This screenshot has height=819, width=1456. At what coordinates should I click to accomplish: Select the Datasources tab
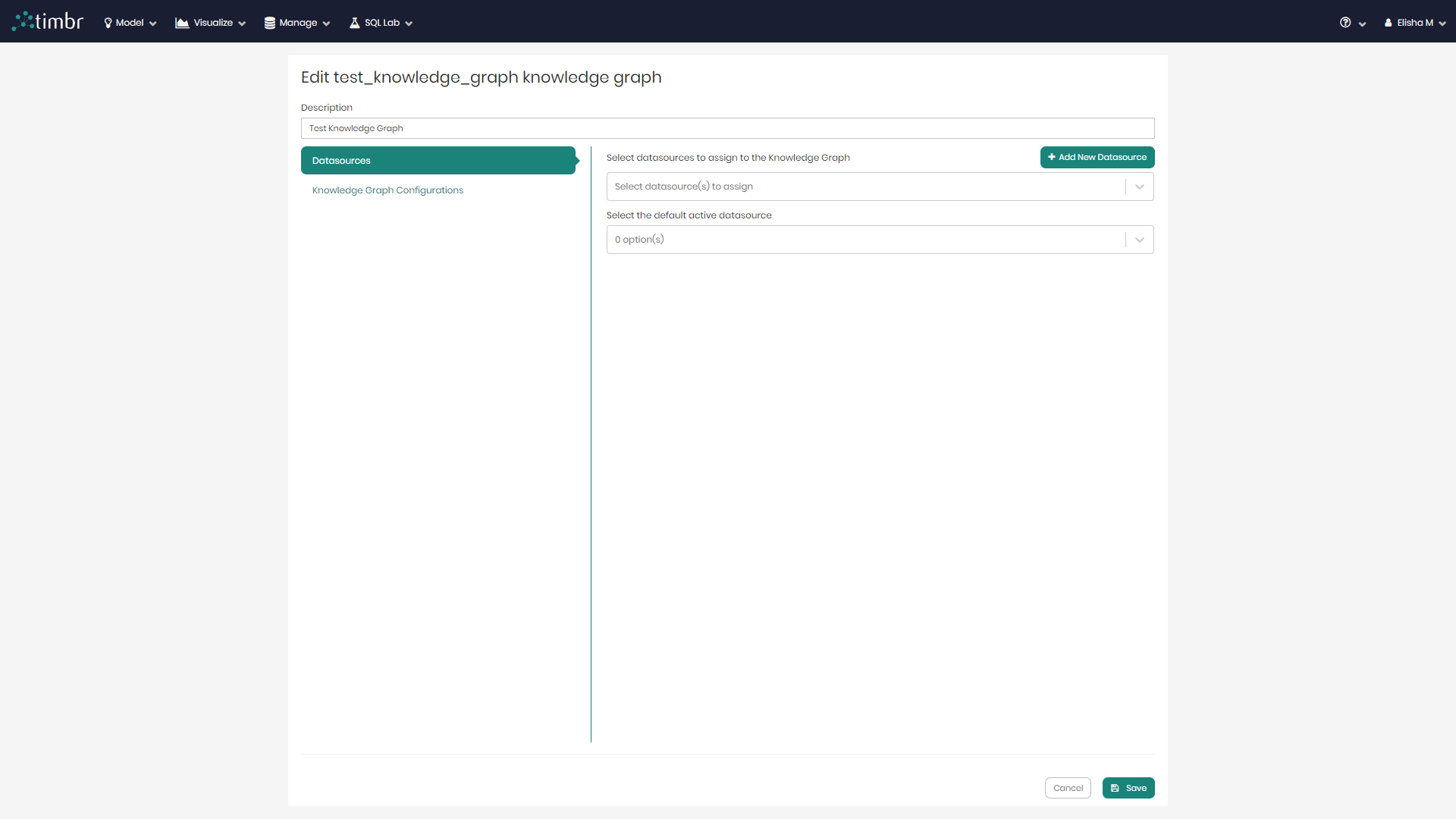pyautogui.click(x=438, y=161)
